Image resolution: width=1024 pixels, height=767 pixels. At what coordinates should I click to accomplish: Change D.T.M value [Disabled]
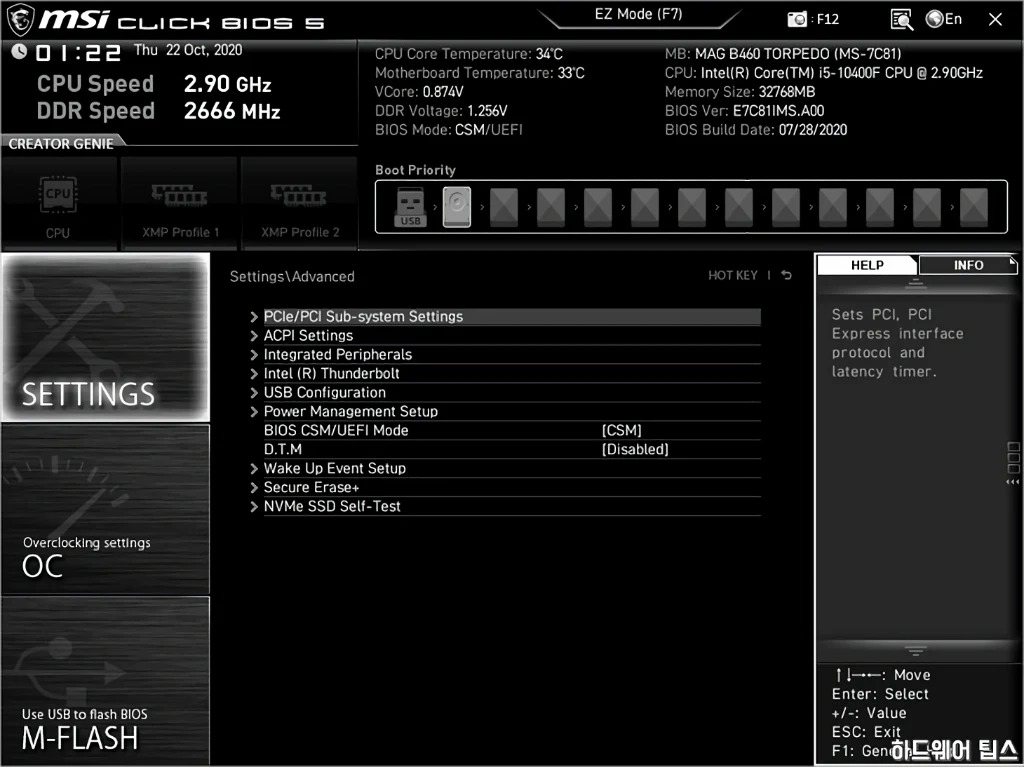point(635,449)
